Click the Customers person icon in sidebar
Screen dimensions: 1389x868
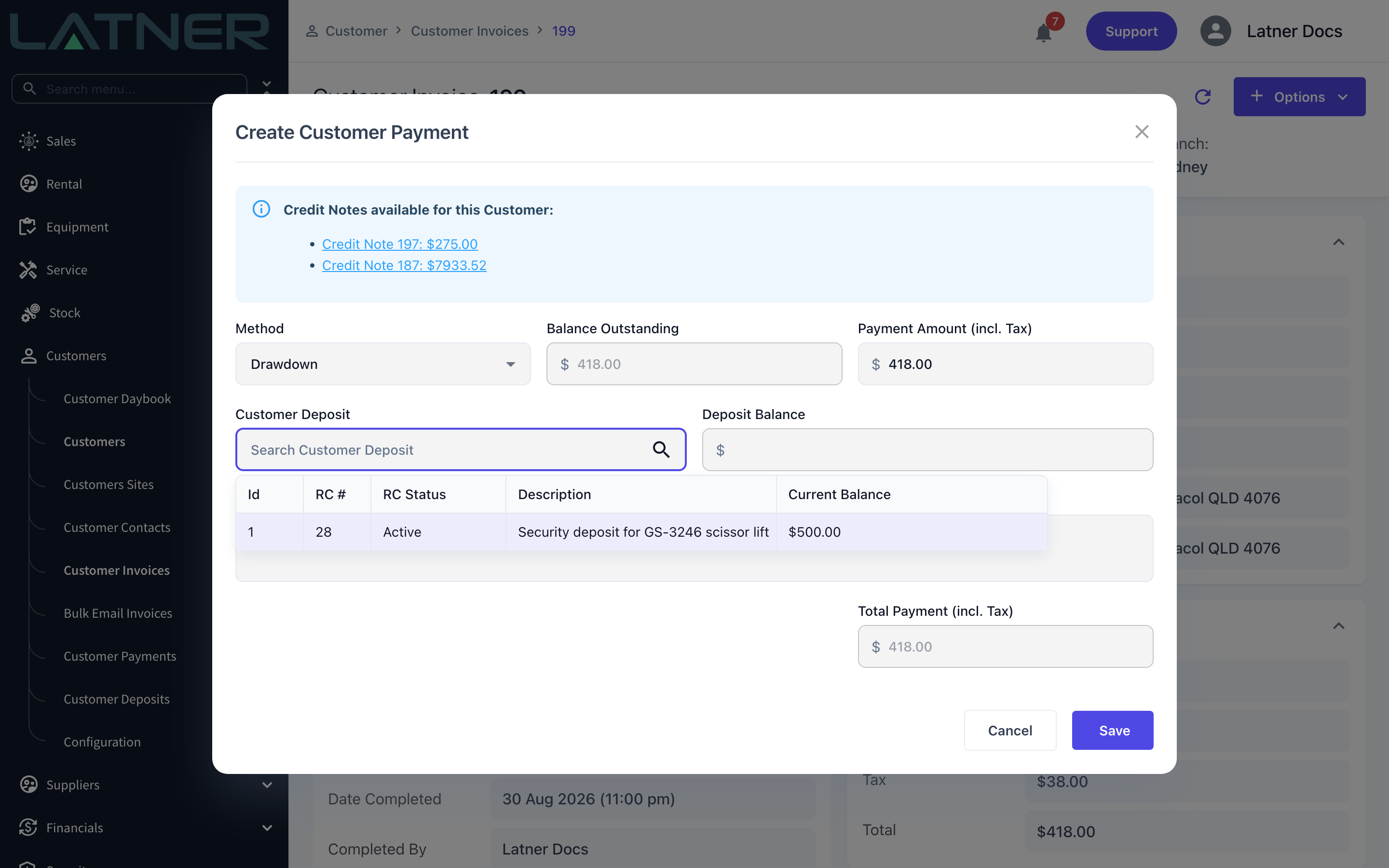pos(29,356)
